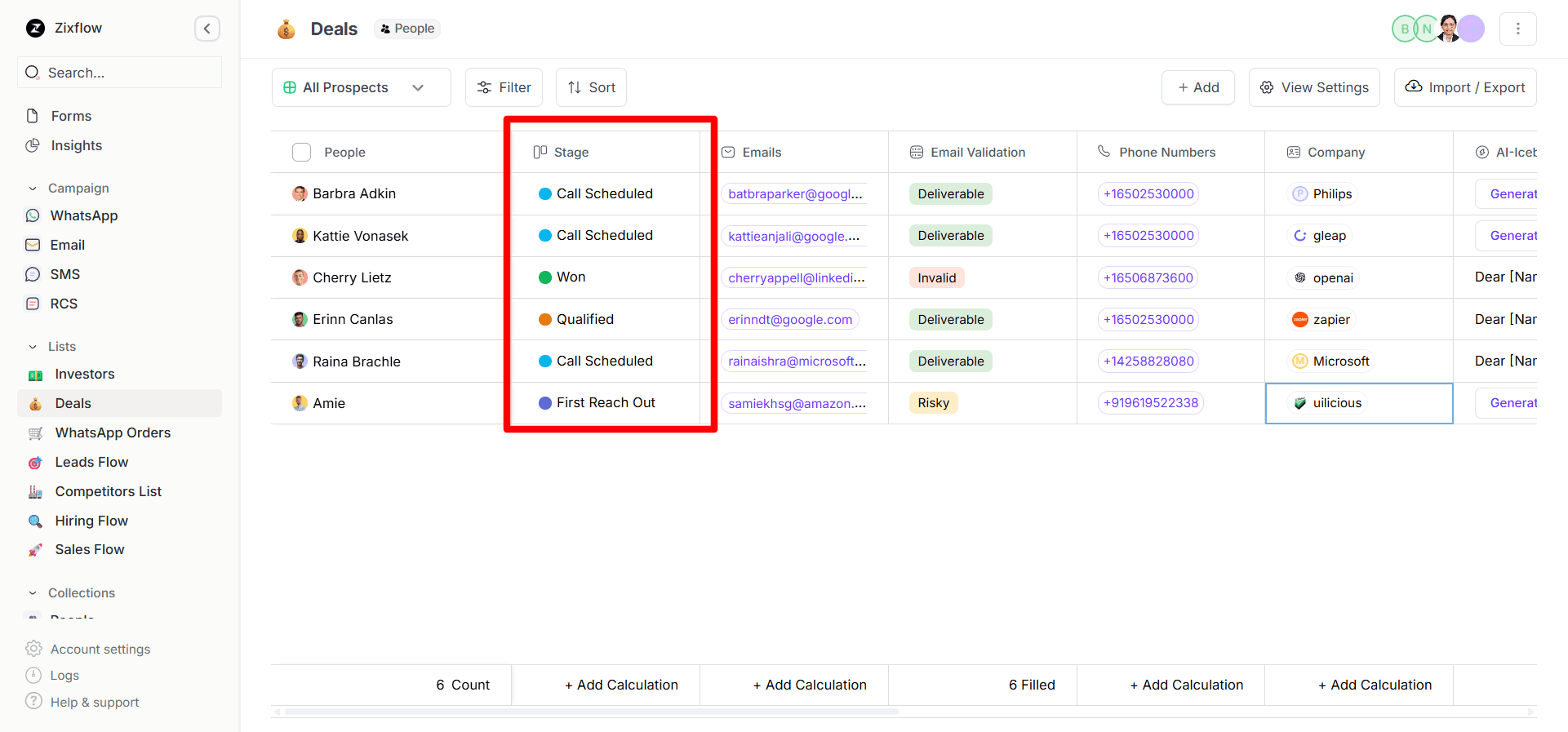Open Hiring Flow magnifier icon

pyautogui.click(x=36, y=521)
